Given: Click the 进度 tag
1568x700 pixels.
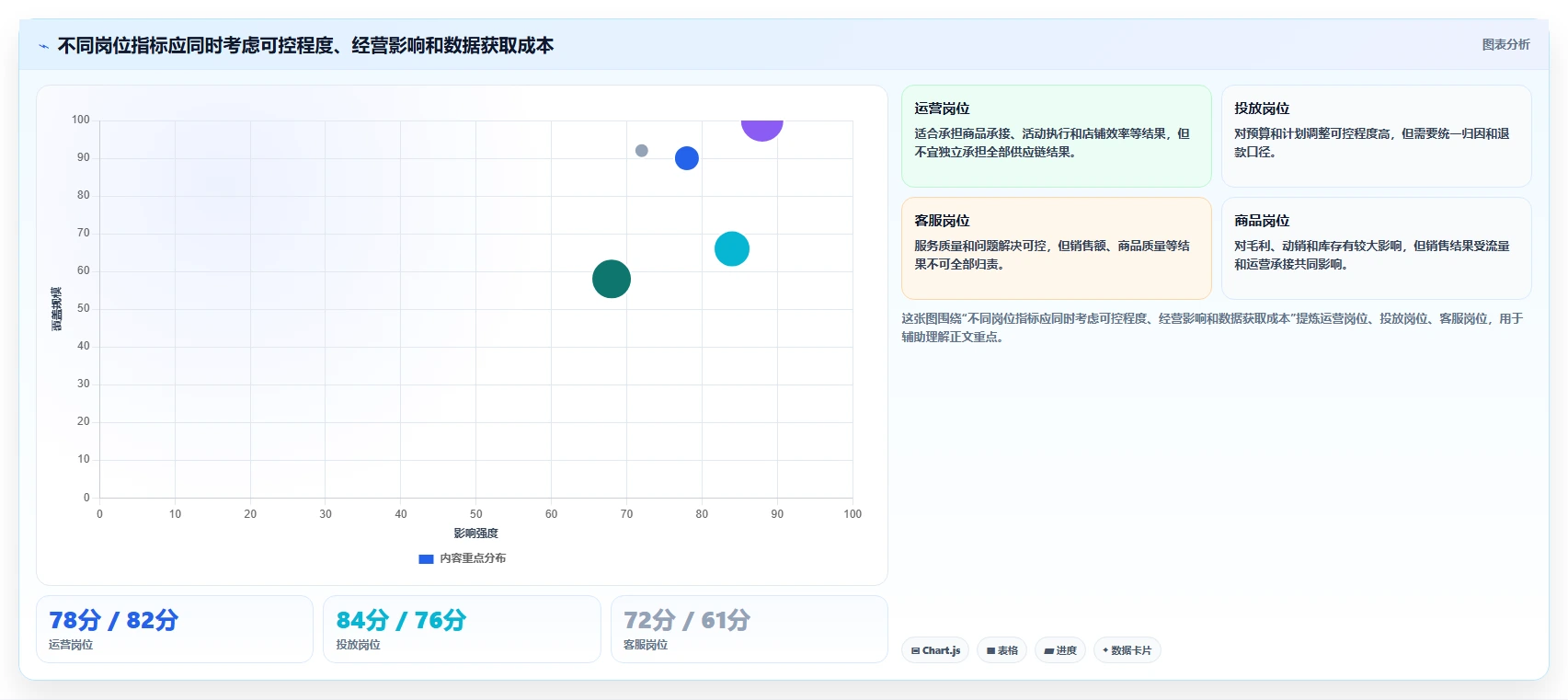Looking at the screenshot, I should [x=1060, y=650].
